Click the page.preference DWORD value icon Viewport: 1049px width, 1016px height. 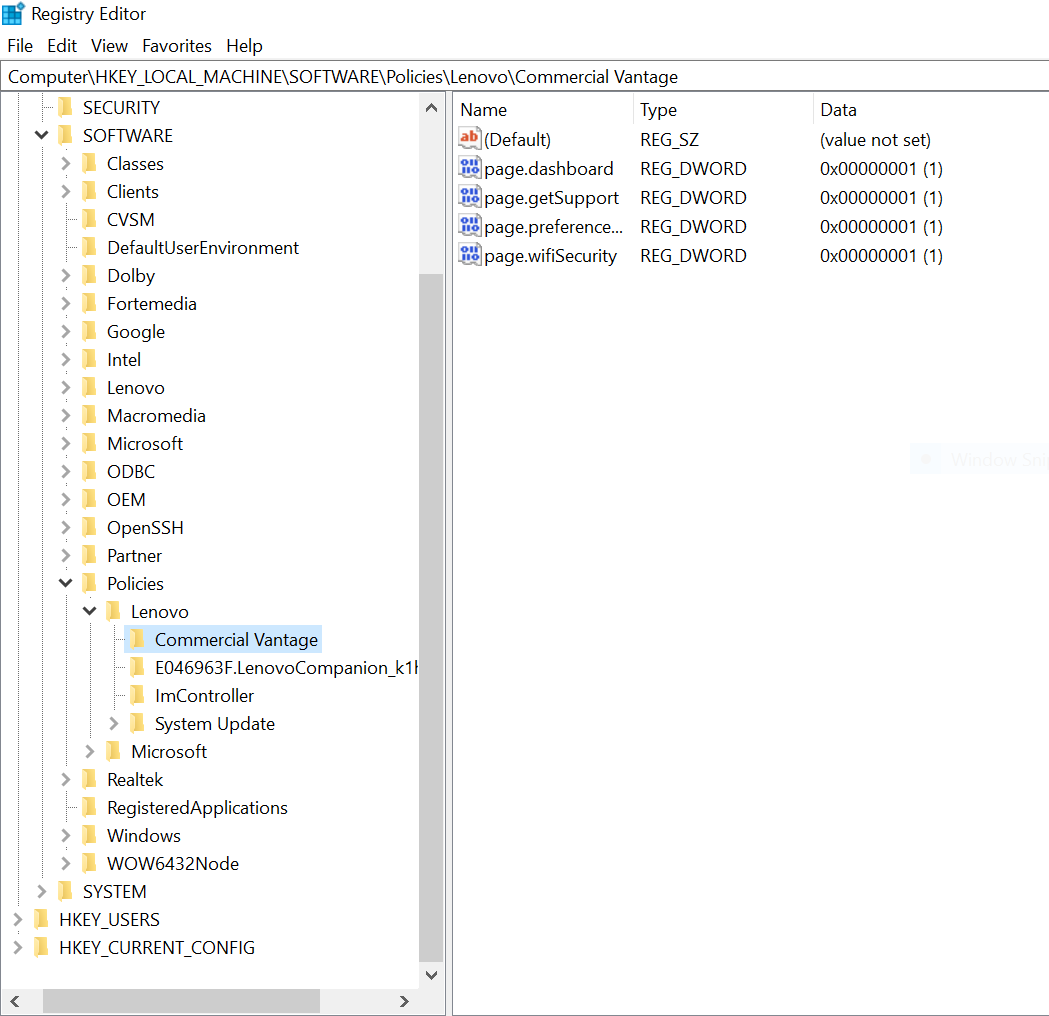click(470, 226)
